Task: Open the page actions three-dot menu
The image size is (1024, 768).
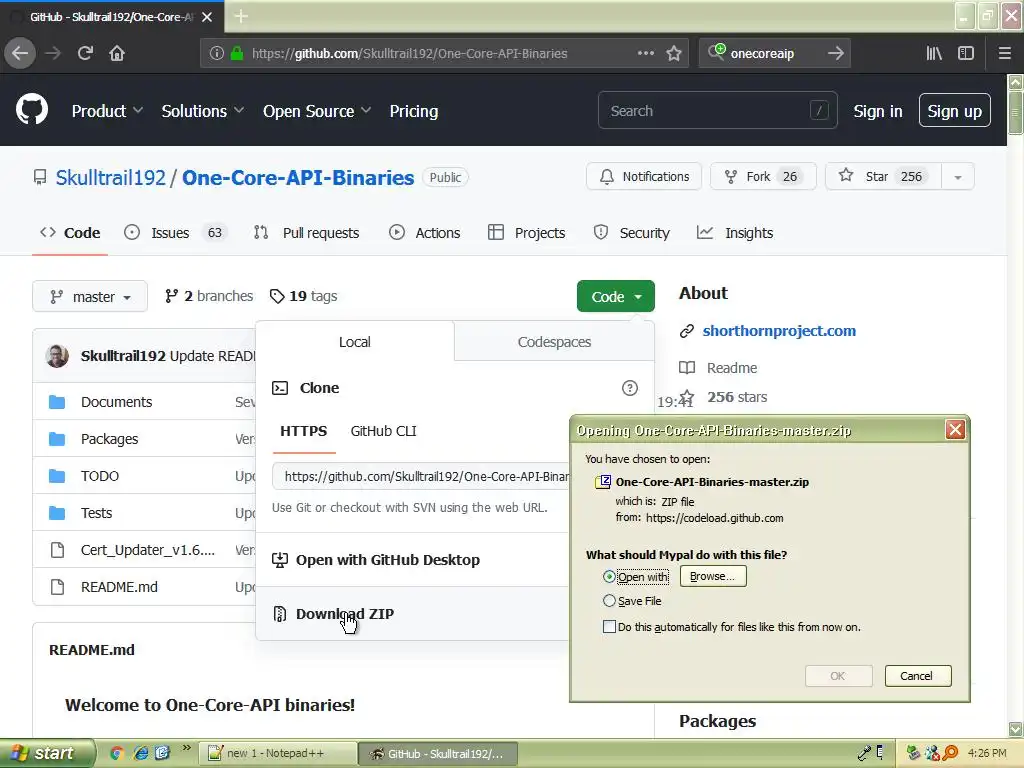Action: tap(646, 54)
